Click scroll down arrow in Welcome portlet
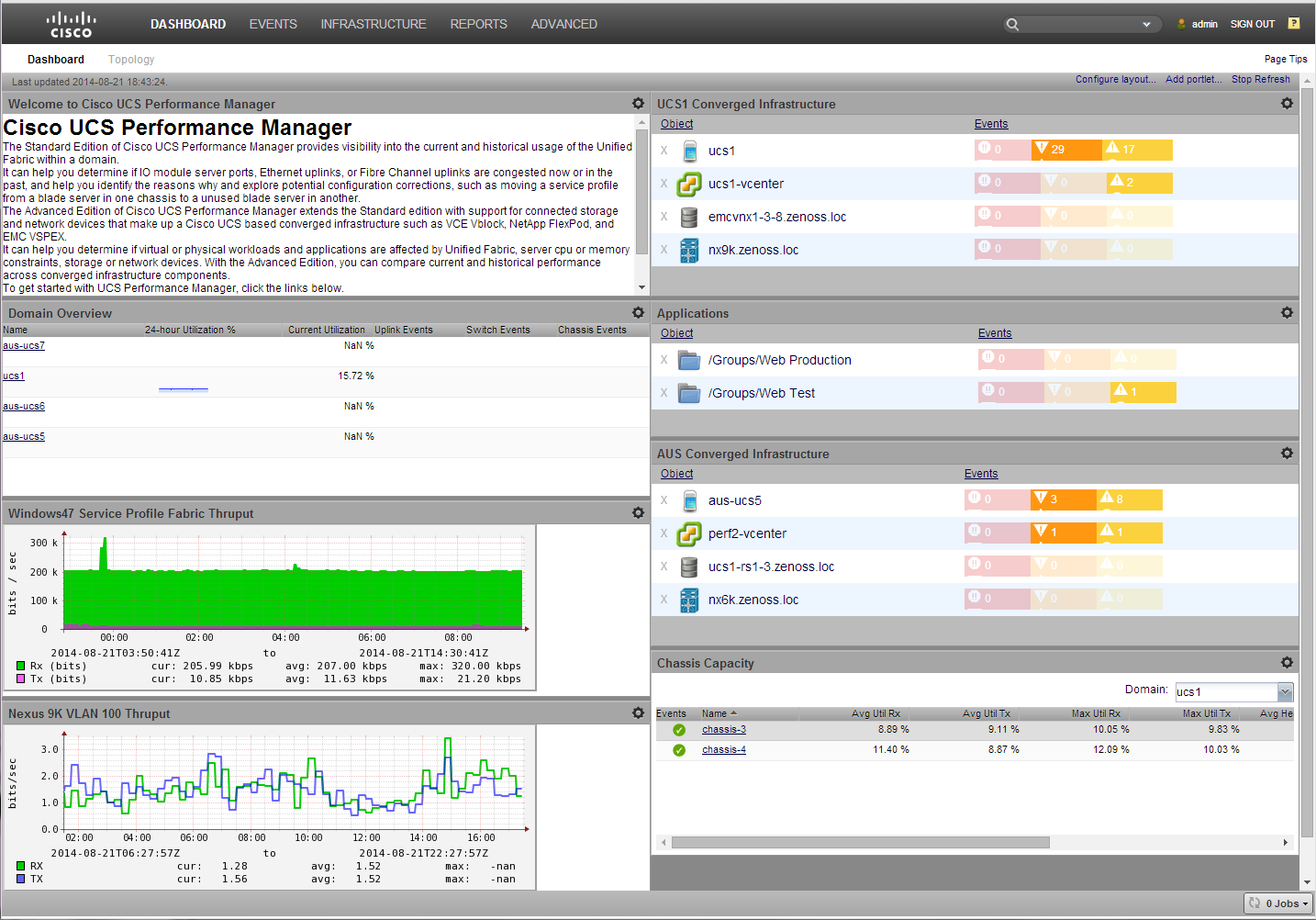1316x920 pixels. (x=641, y=287)
